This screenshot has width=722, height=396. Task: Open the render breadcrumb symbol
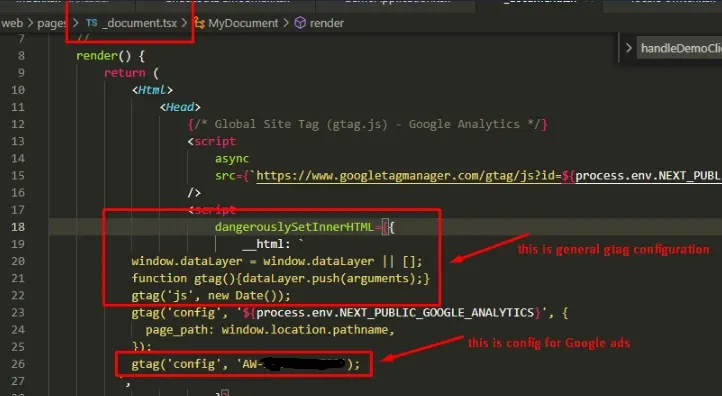326,23
